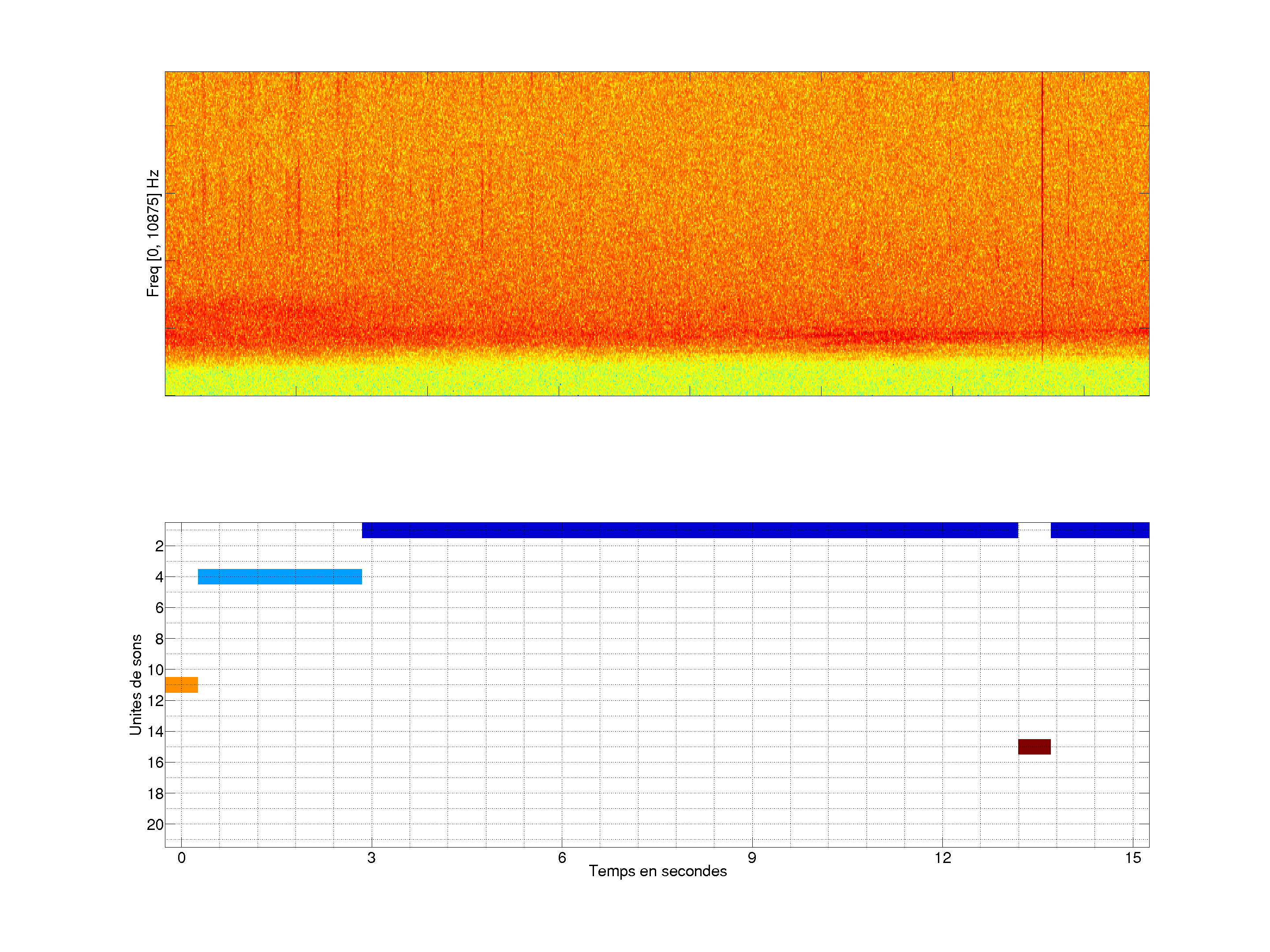Click the x-axis tick label 12
Screen dimensions: 1270x952
click(x=942, y=858)
